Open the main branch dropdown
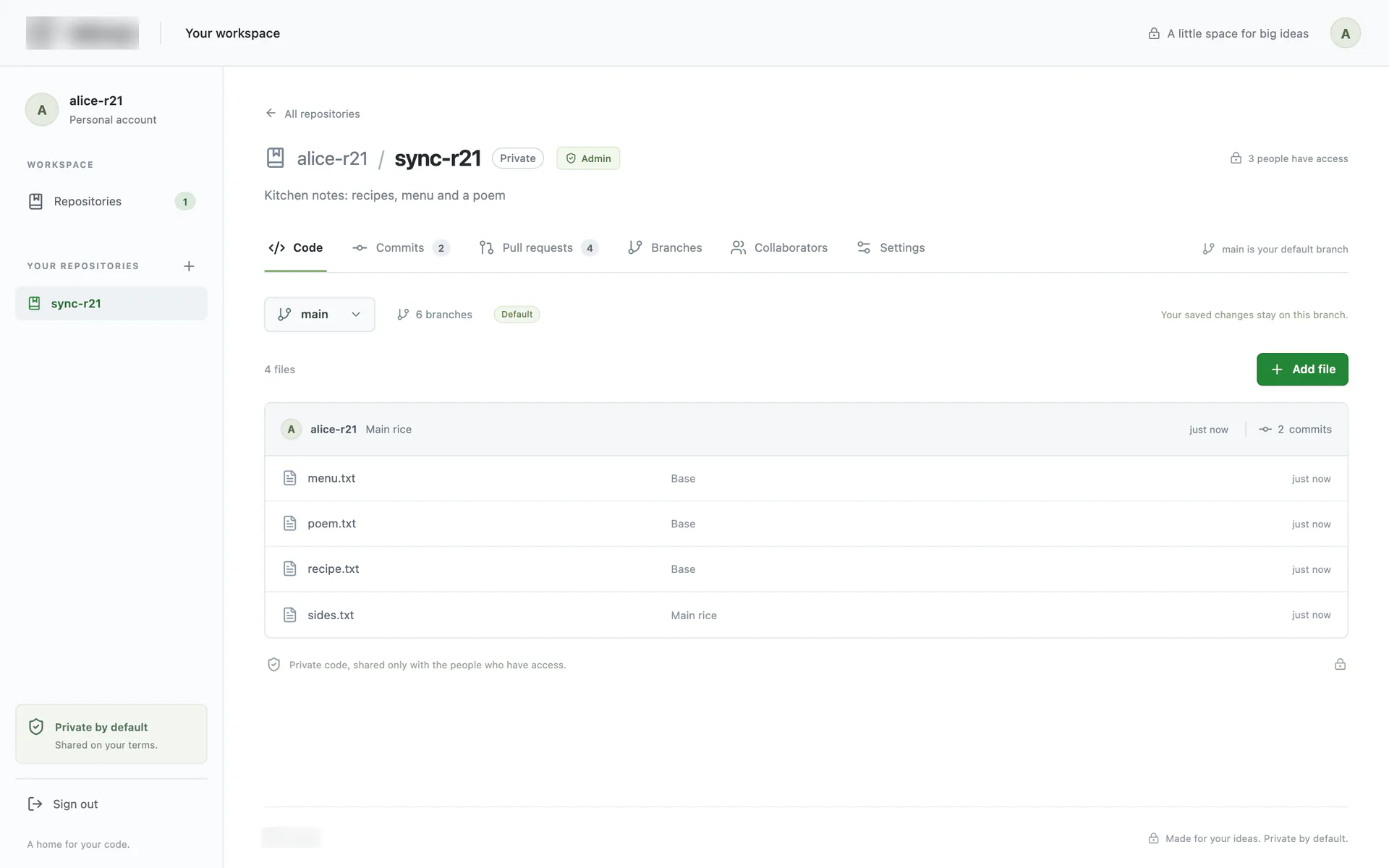Viewport: 1389px width, 868px height. tap(319, 315)
